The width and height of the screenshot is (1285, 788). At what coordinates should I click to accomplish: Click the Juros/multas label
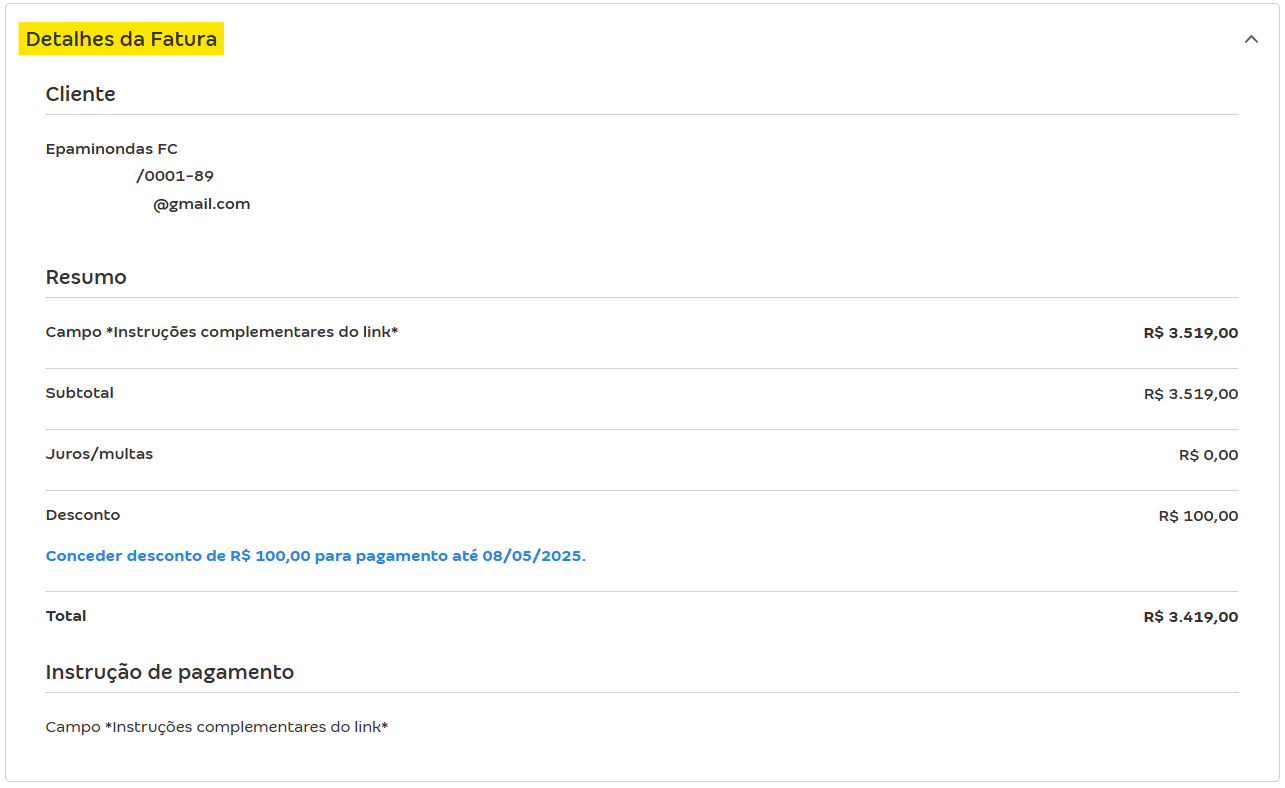[x=99, y=454]
